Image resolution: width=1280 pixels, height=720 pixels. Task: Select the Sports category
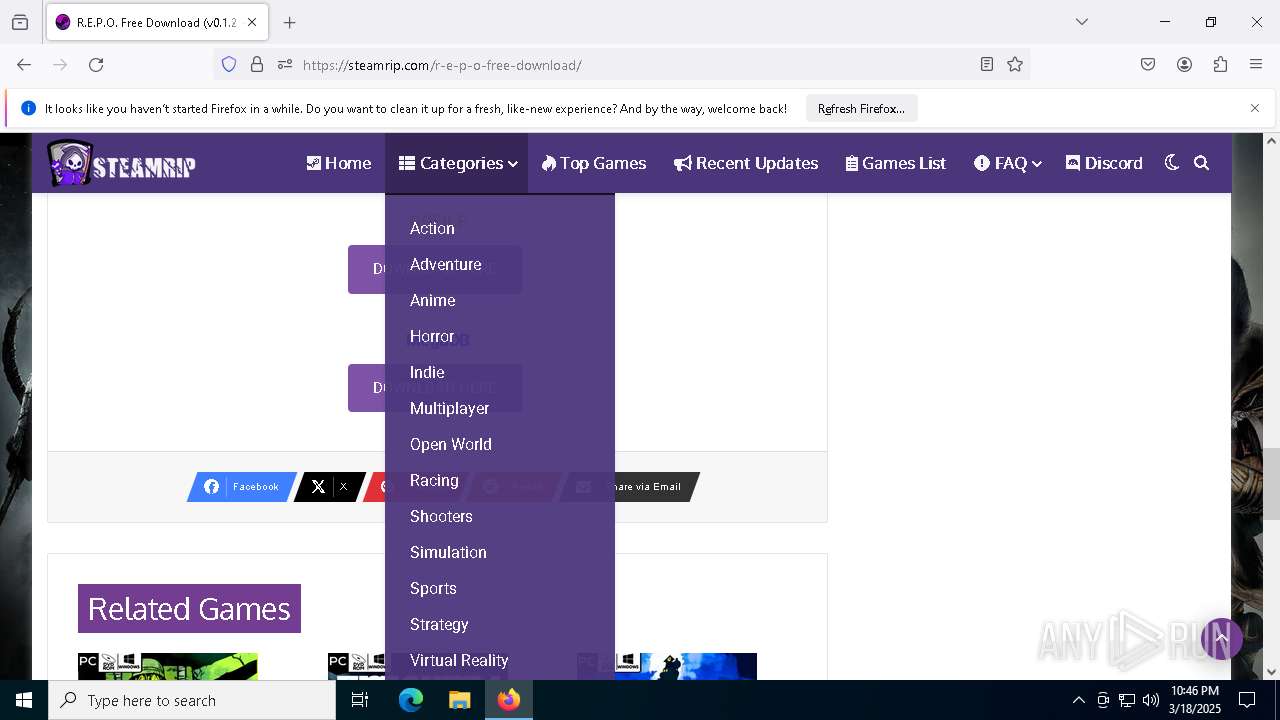pyautogui.click(x=433, y=588)
